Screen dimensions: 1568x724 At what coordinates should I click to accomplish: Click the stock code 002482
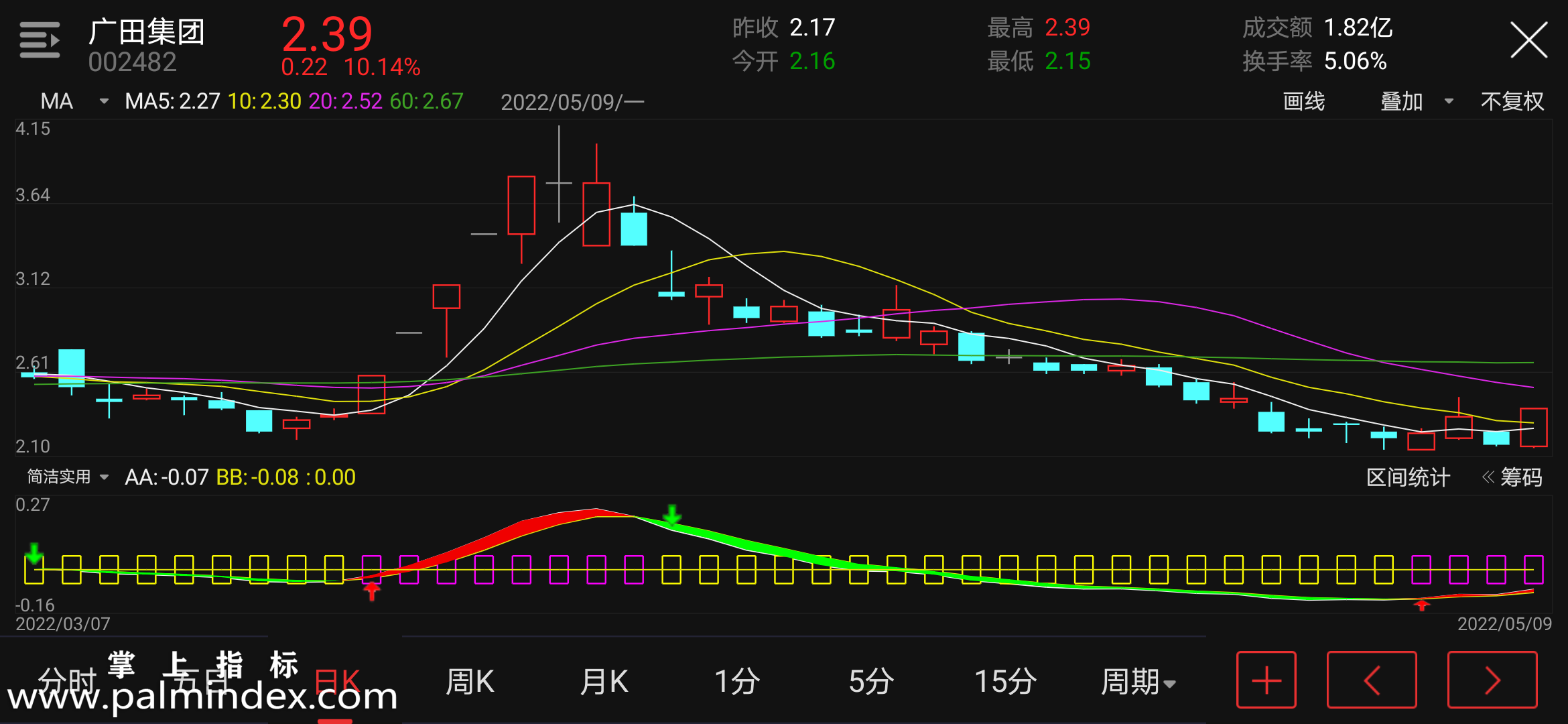coord(132,62)
